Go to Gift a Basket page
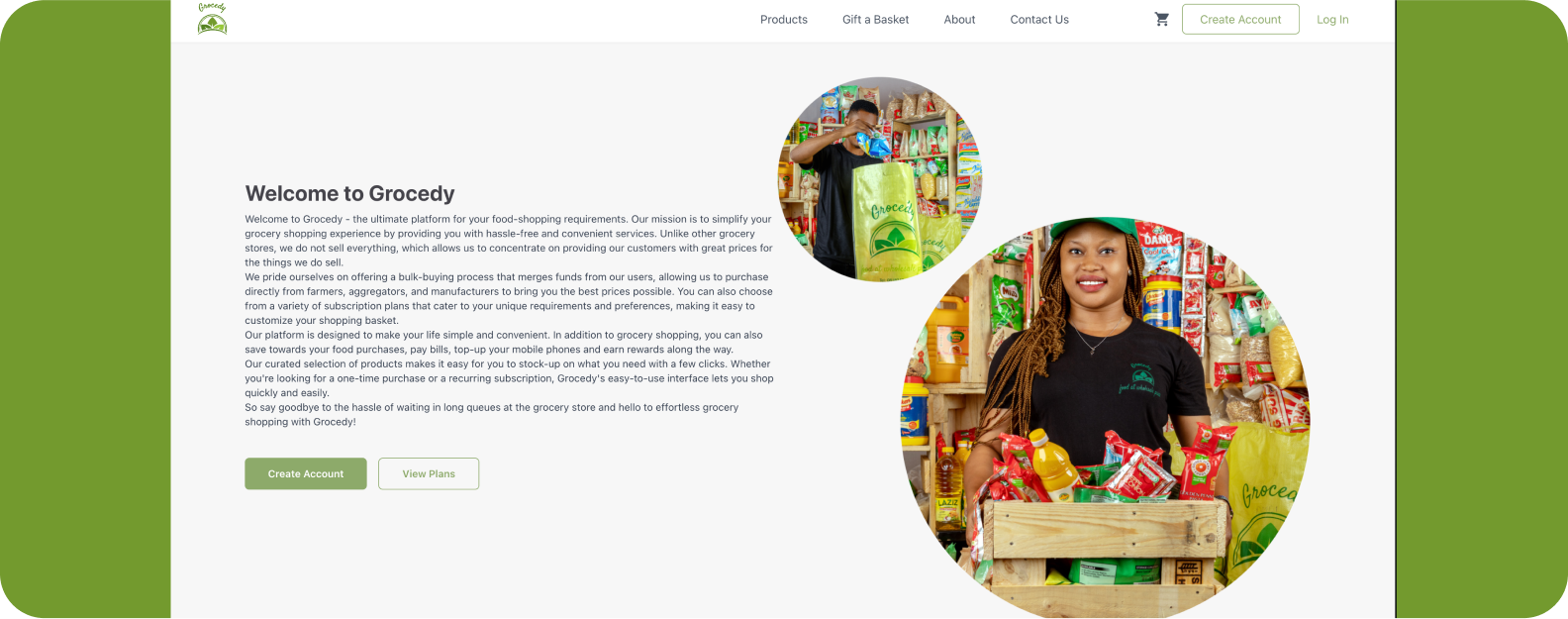Image resolution: width=1568 pixels, height=619 pixels. click(x=875, y=19)
